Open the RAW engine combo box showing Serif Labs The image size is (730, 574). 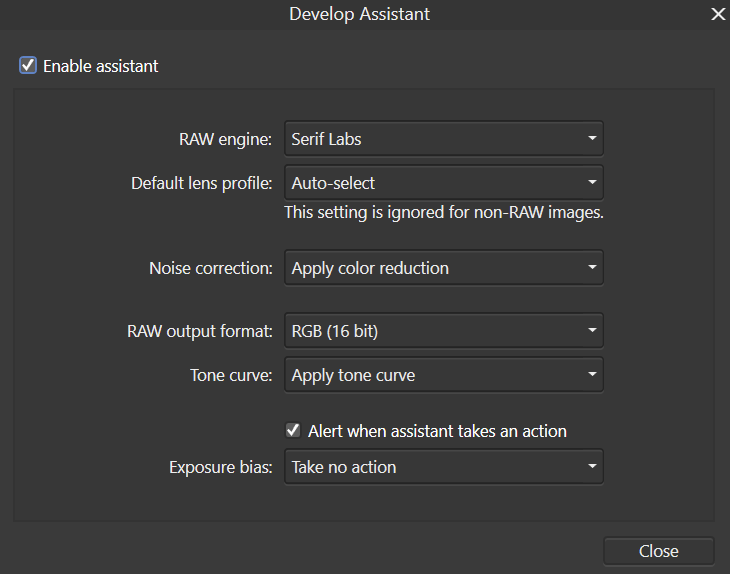coord(444,139)
